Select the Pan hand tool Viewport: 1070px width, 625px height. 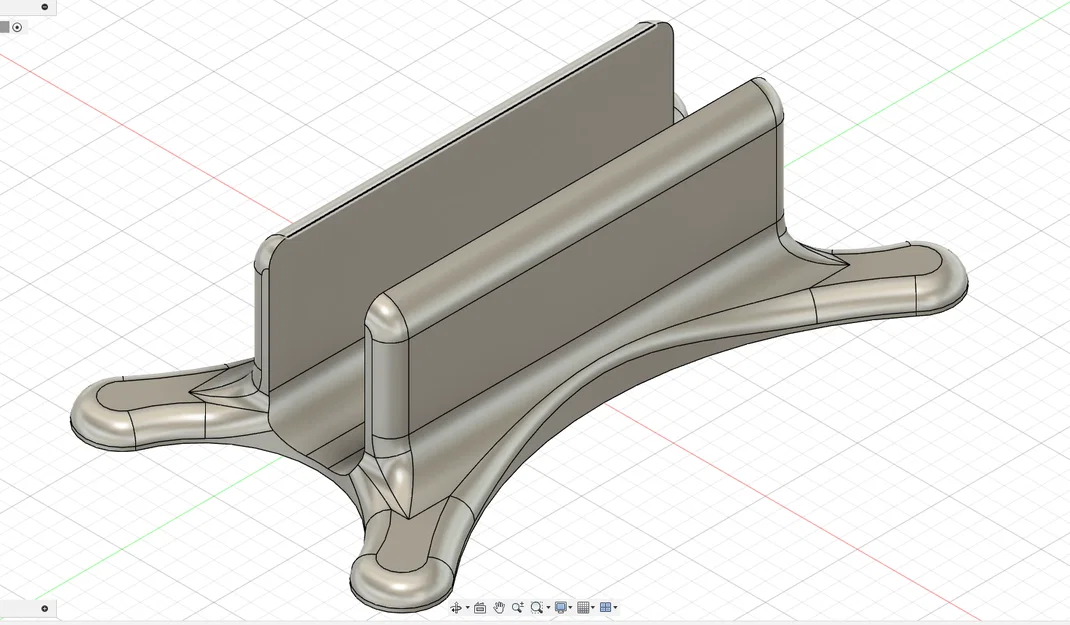tap(499, 607)
